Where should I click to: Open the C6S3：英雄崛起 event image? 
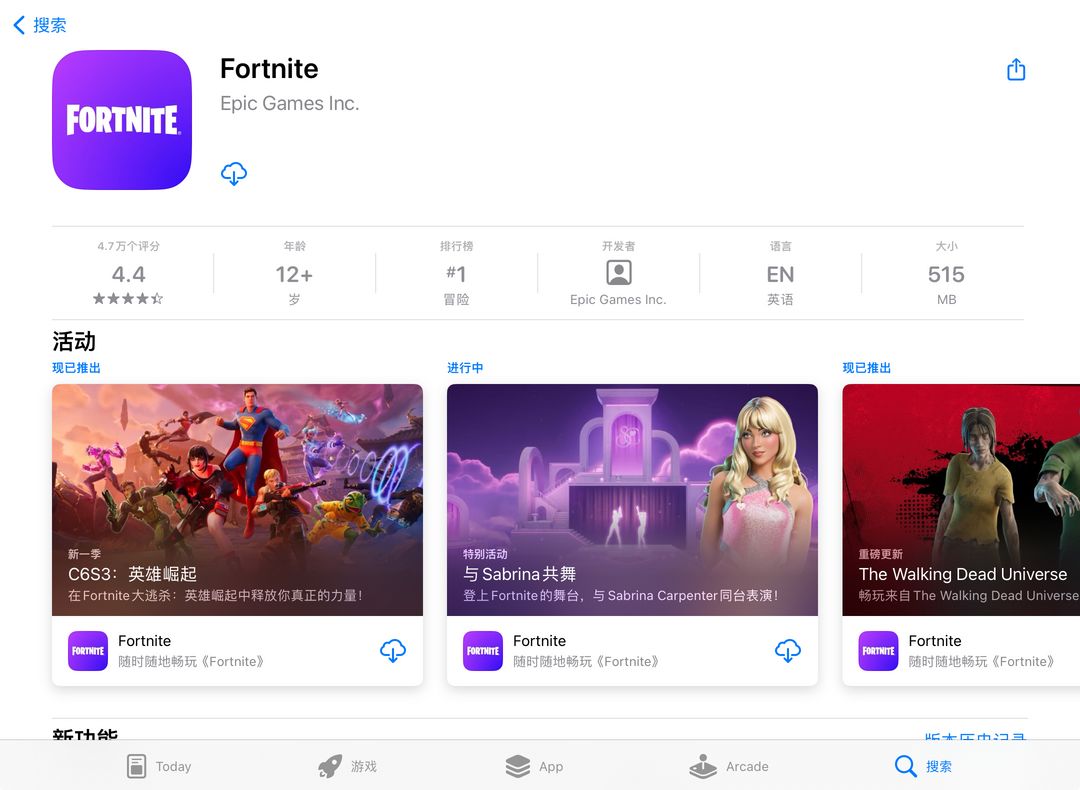238,500
